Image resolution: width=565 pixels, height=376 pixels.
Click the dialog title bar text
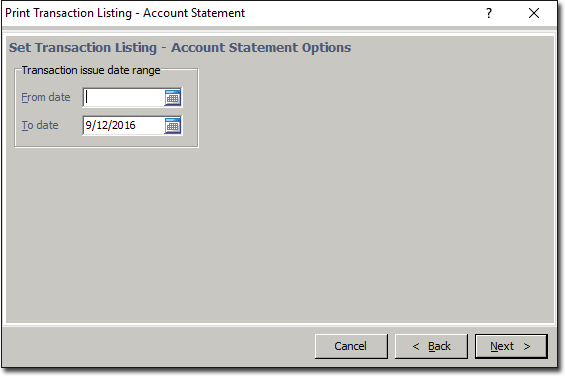[125, 13]
